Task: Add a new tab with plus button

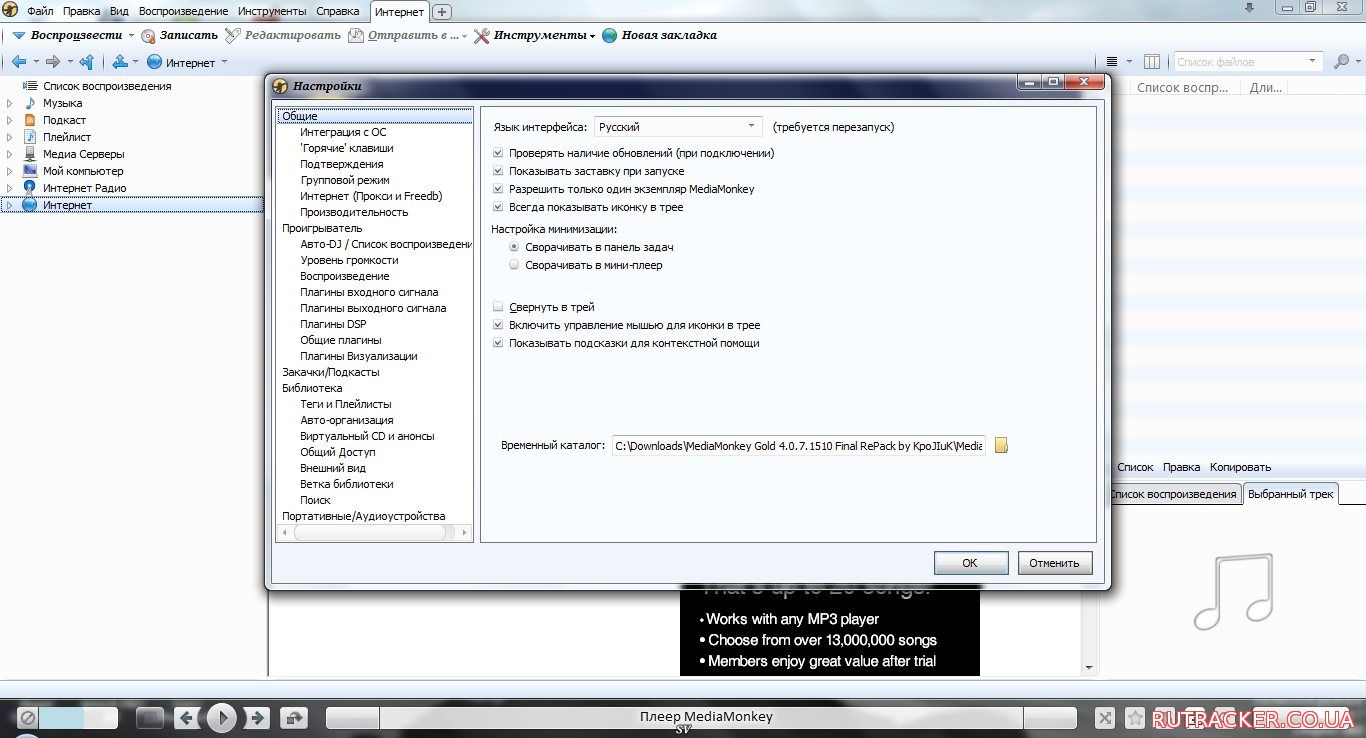Action: pyautogui.click(x=442, y=12)
